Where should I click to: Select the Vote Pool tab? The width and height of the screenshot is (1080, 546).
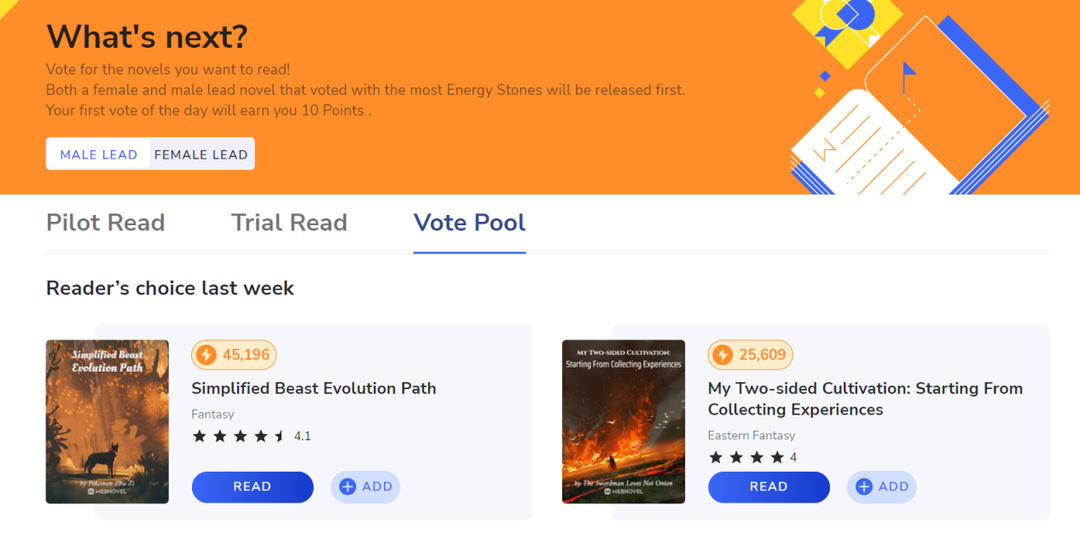pyautogui.click(x=469, y=223)
